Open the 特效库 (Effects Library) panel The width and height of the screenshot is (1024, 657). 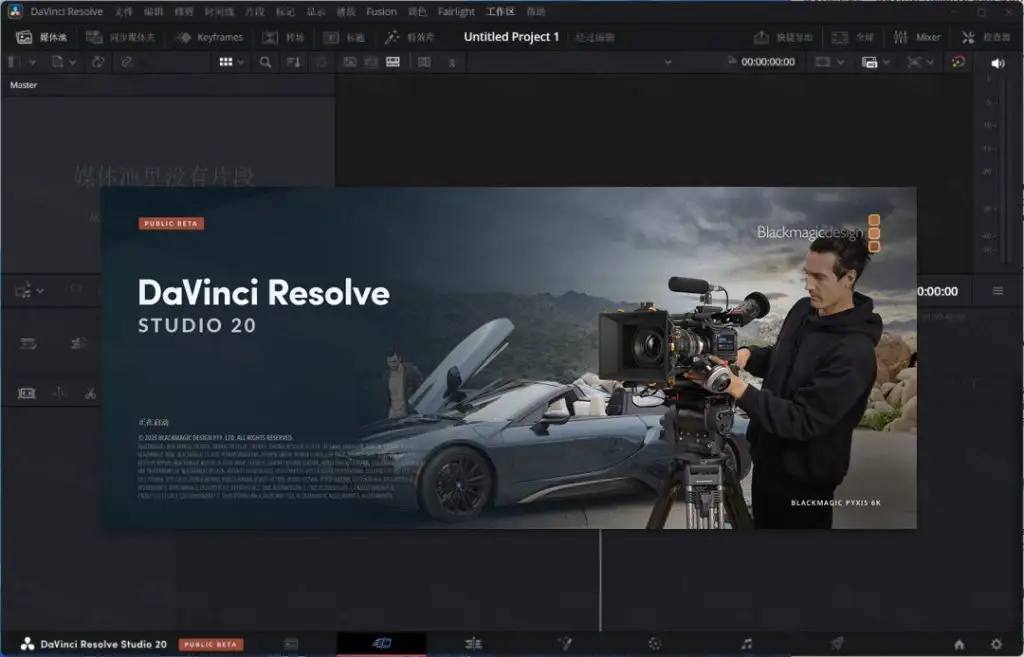pos(409,37)
